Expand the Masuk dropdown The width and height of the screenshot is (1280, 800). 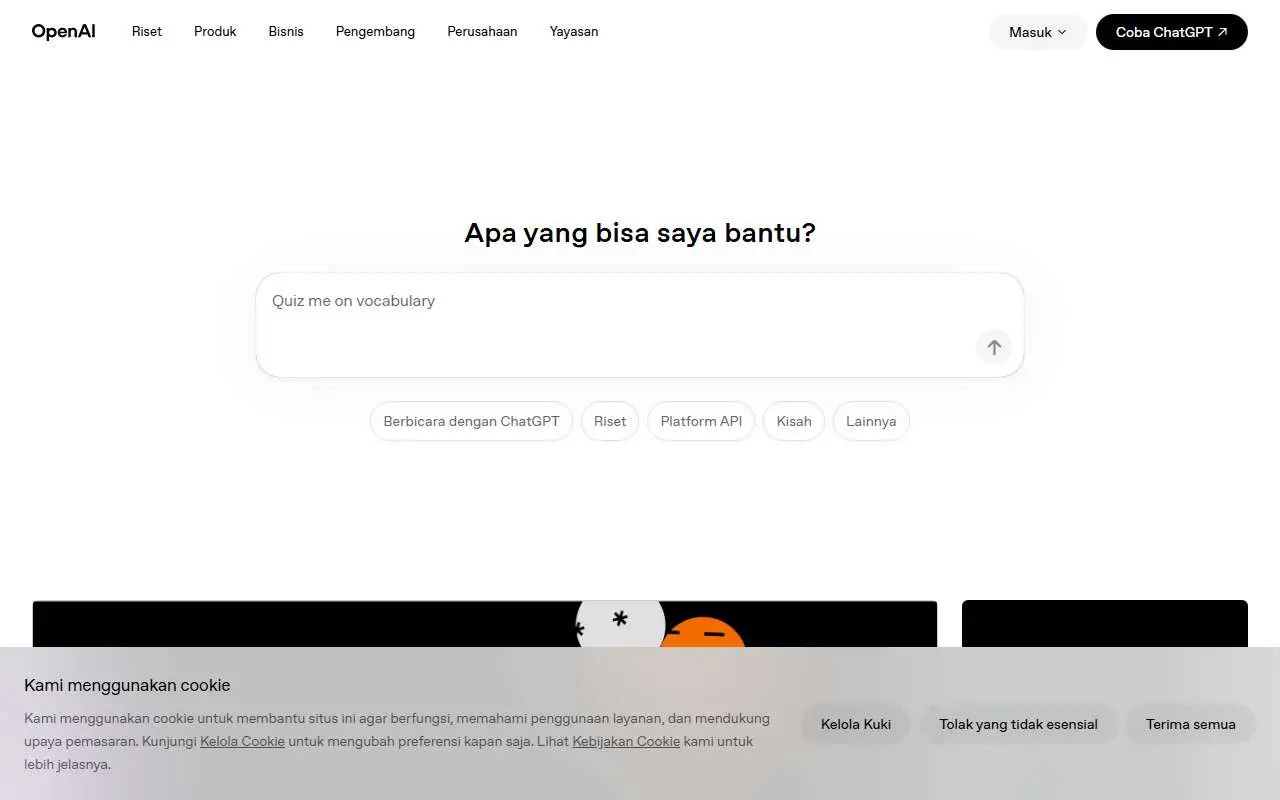pos(1038,32)
